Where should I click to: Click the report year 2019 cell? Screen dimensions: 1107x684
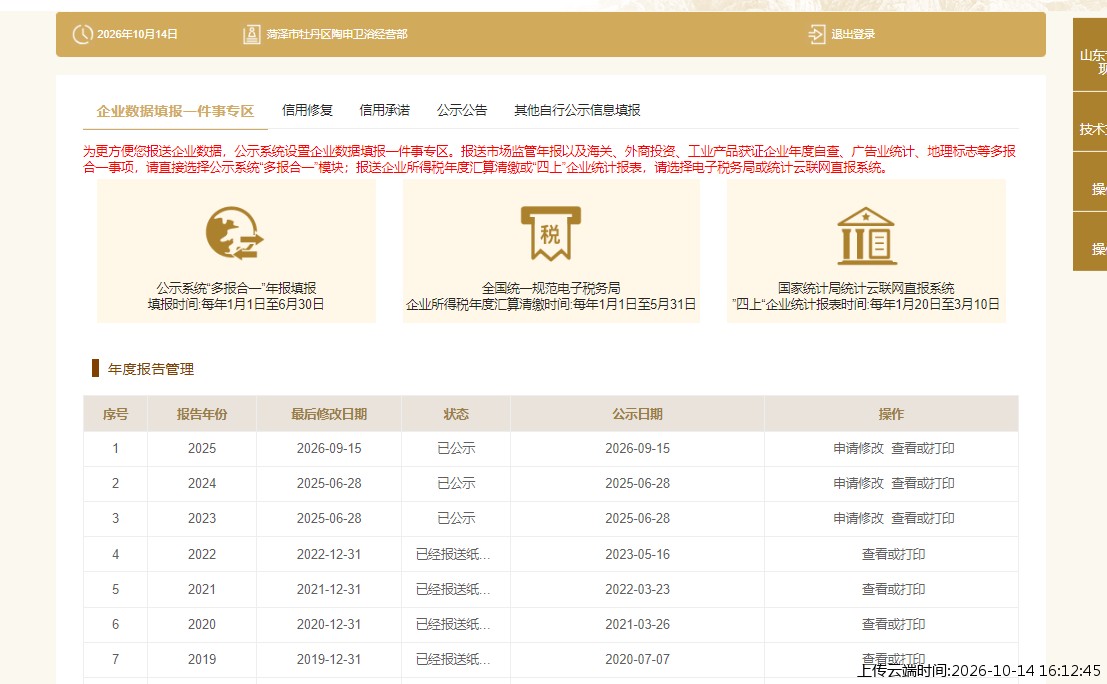pyautogui.click(x=202, y=659)
